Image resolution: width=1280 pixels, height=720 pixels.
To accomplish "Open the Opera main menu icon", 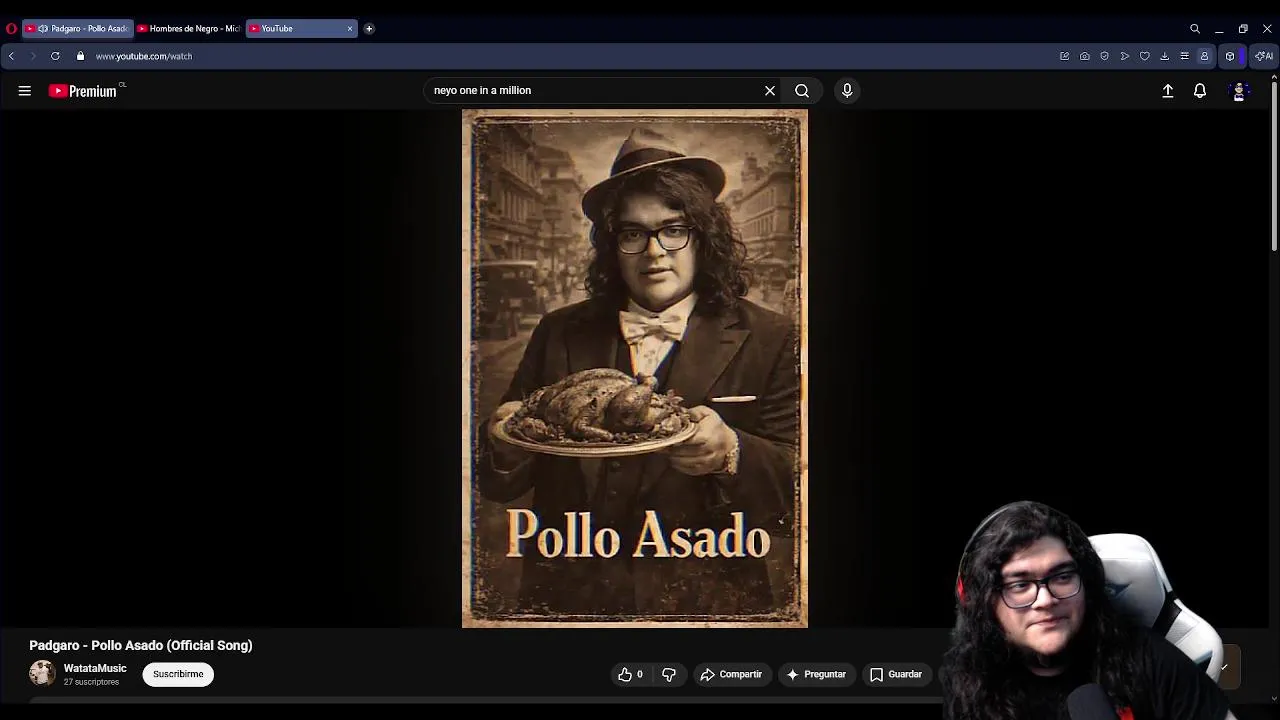I will click(x=11, y=29).
